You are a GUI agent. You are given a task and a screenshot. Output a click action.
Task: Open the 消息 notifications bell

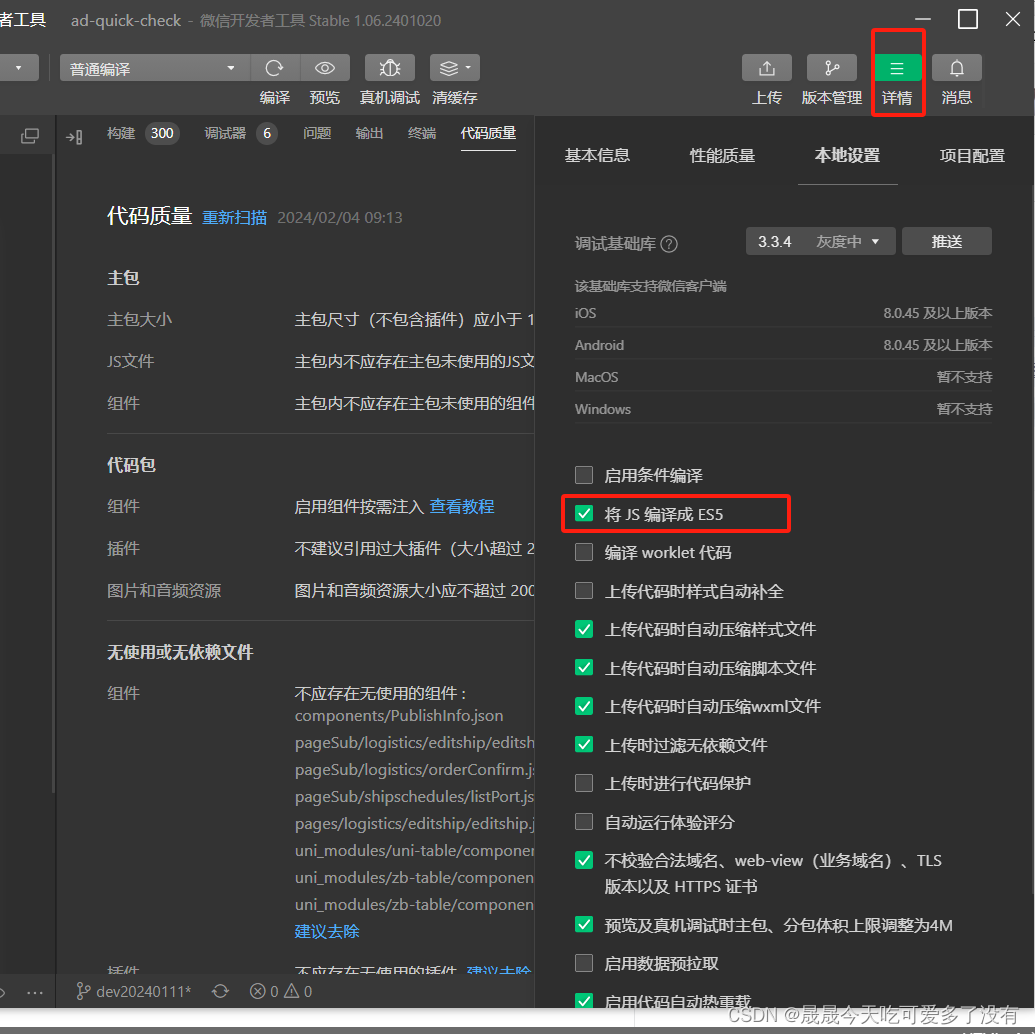(956, 67)
